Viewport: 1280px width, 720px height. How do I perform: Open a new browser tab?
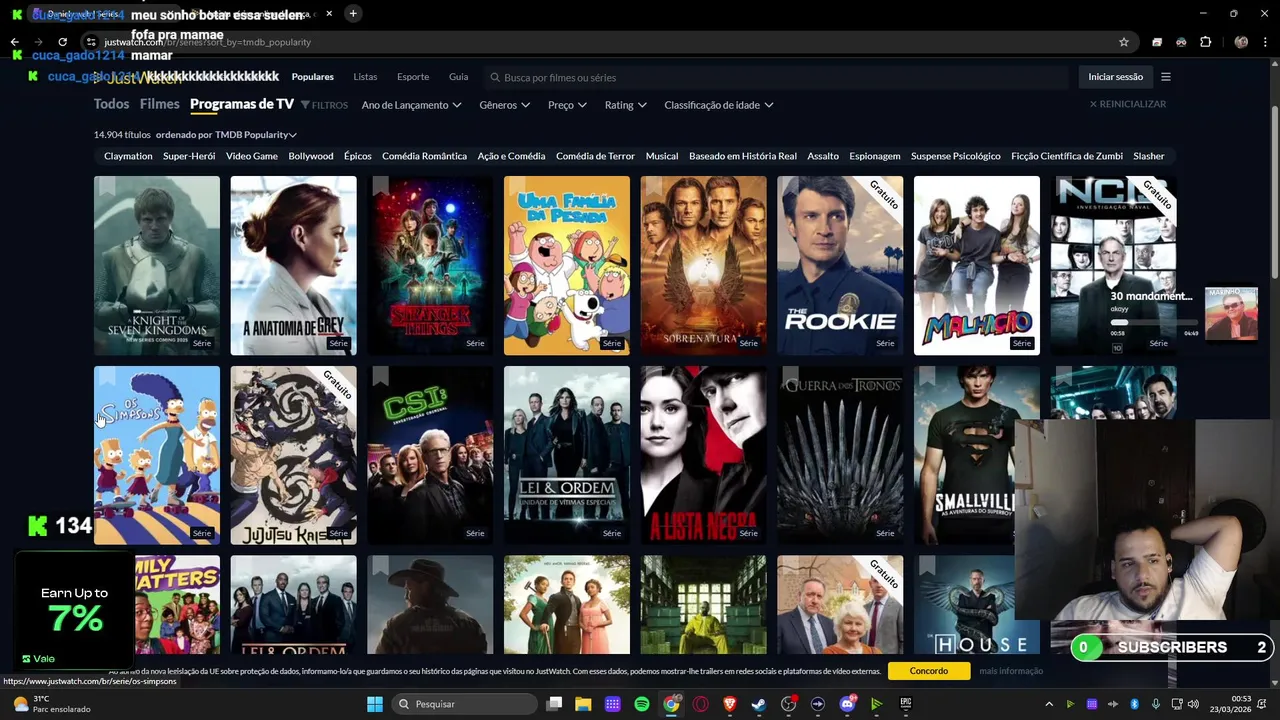pos(353,13)
